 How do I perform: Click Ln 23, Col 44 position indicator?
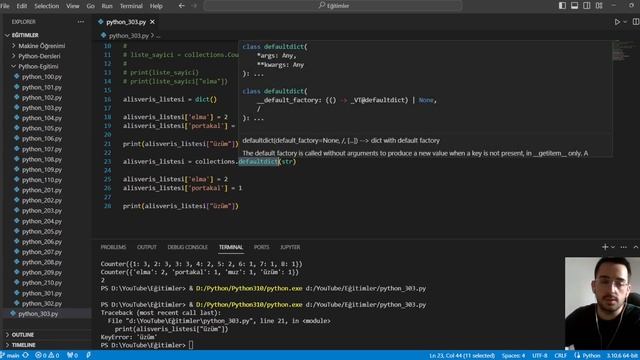click(x=462, y=356)
